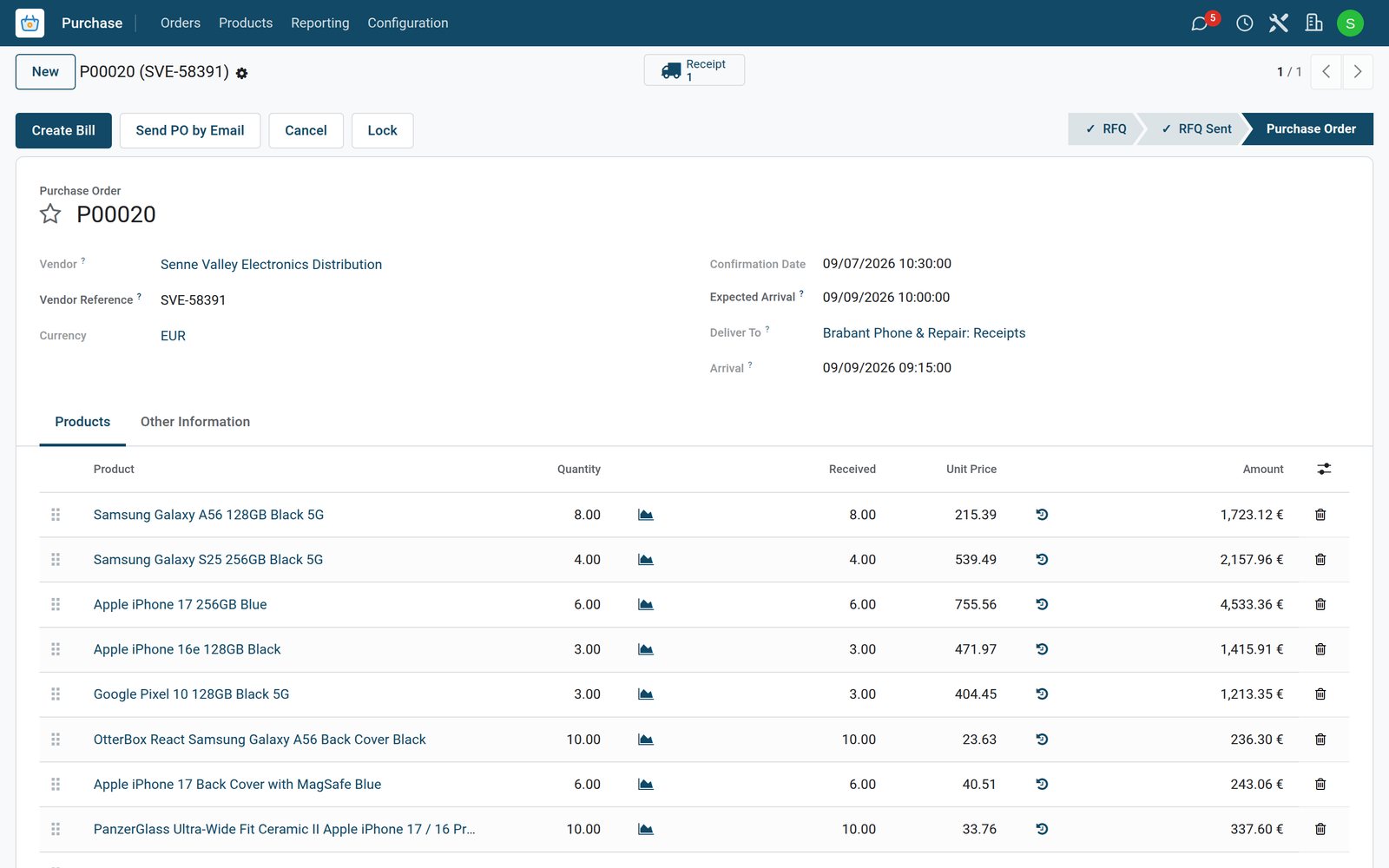Open the activities clock icon
Viewport: 1389px width, 868px height.
pos(1244,23)
